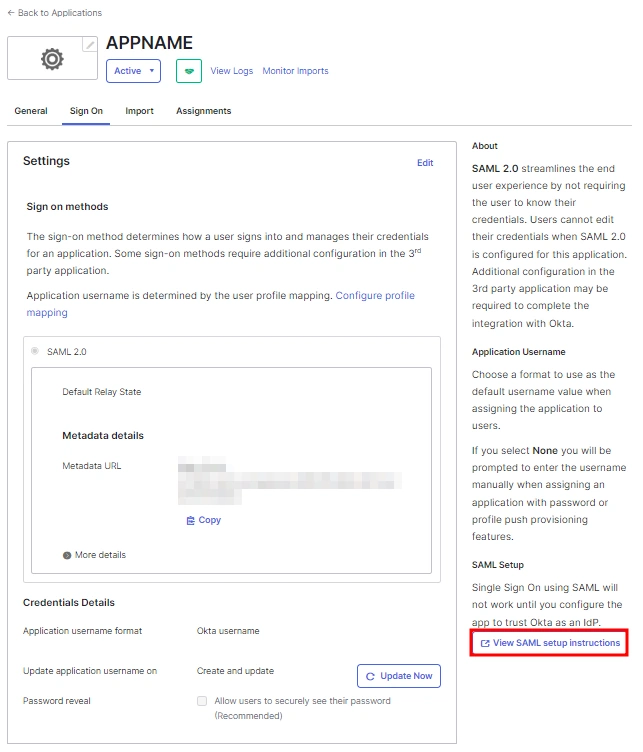
Task: Click external link icon beside SAML instructions
Action: tap(485, 643)
